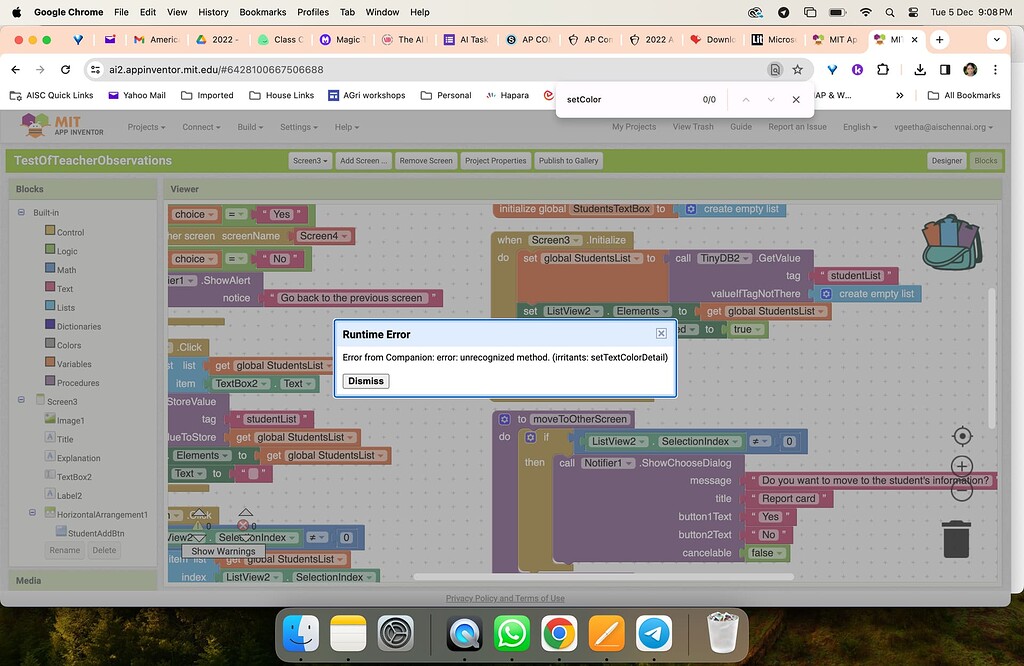Bookmark the page with the star icon

click(x=795, y=71)
